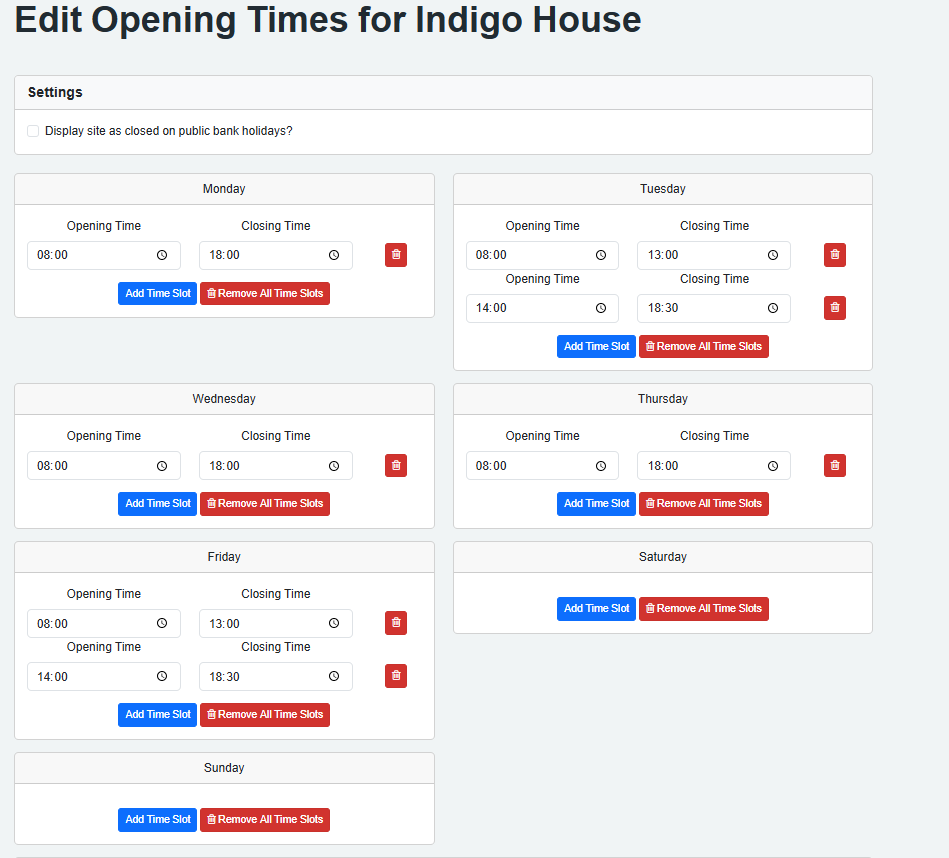Delete Wednesday's time slot with trash icon

click(x=396, y=465)
